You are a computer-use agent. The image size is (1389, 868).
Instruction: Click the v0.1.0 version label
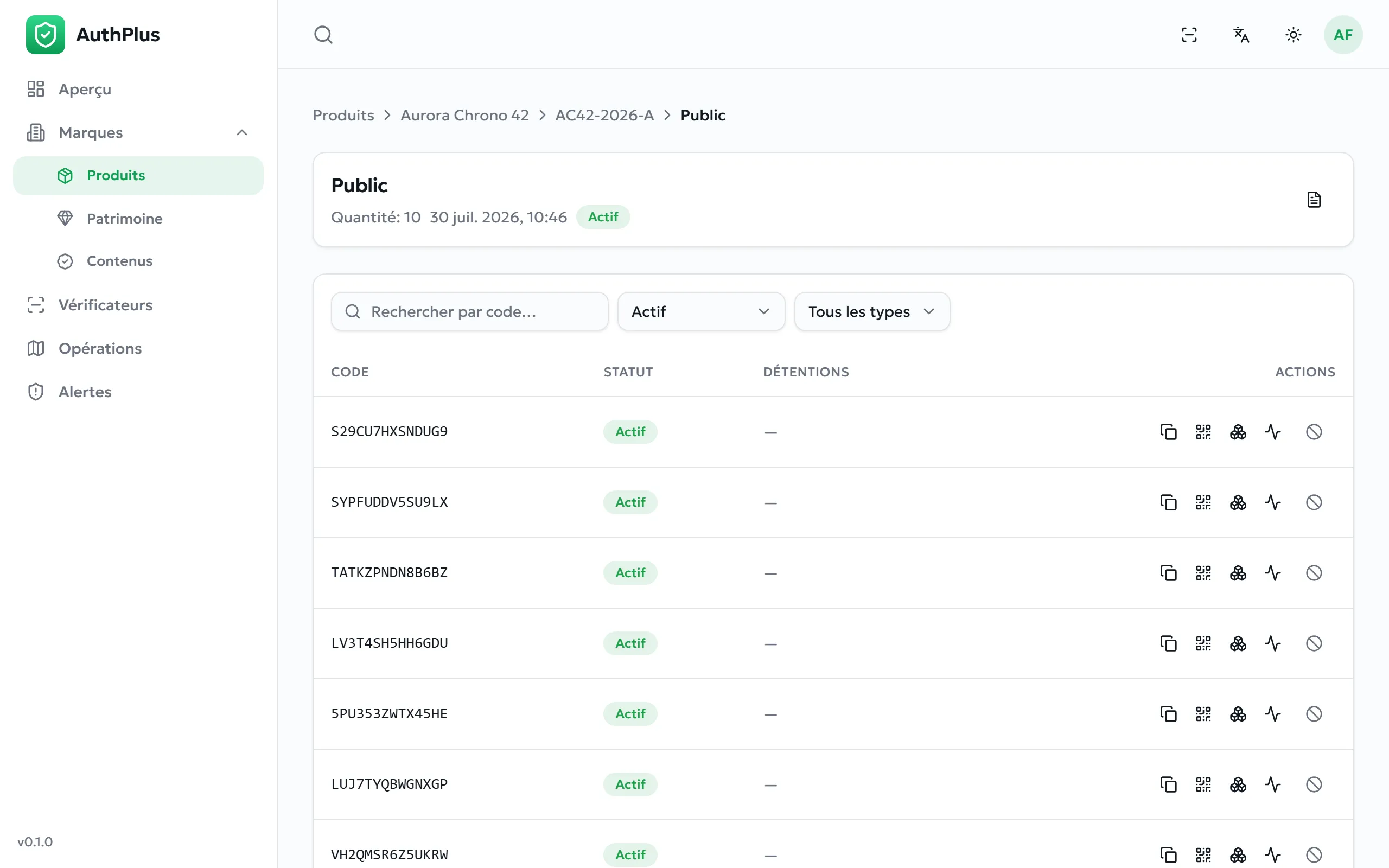click(x=34, y=842)
